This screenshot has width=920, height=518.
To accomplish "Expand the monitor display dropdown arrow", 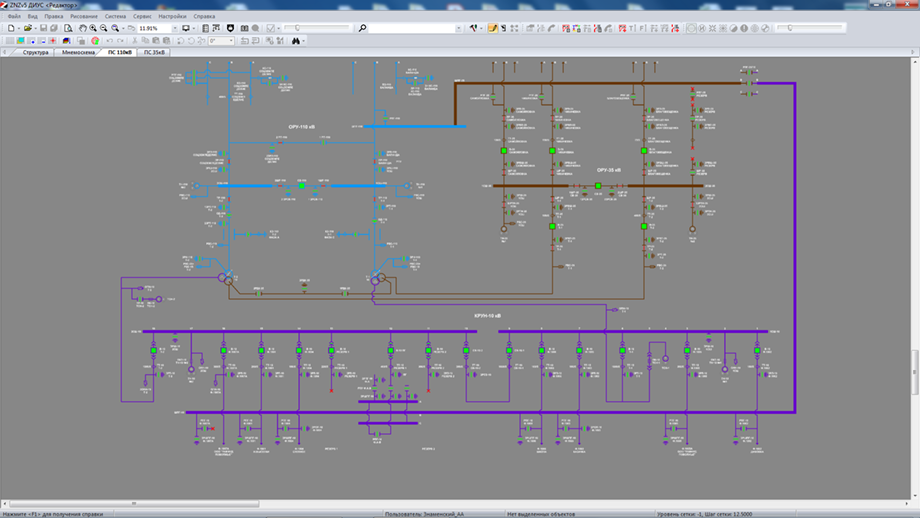I will pyautogui.click(x=195, y=29).
